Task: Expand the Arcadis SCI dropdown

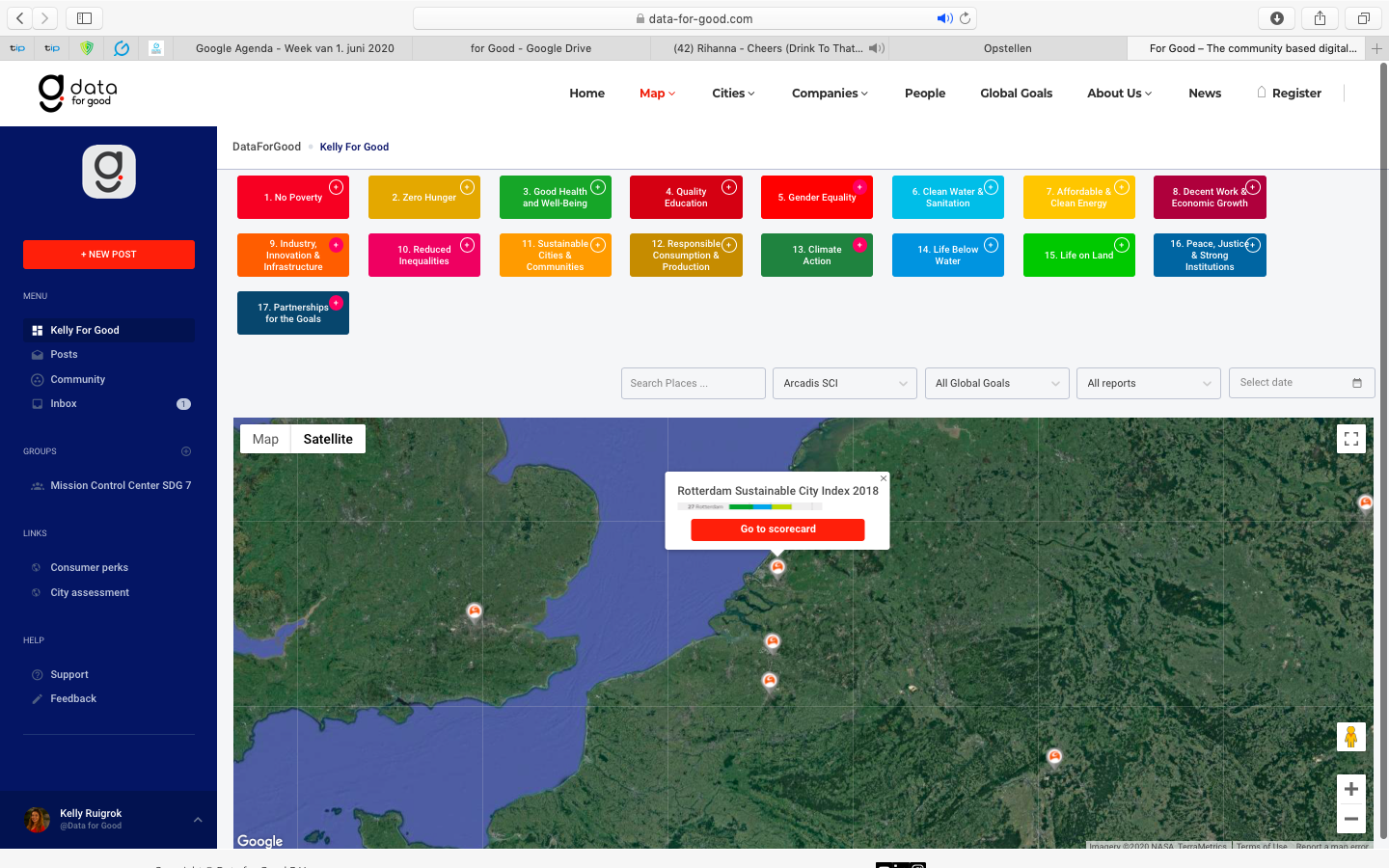Action: pyautogui.click(x=844, y=383)
